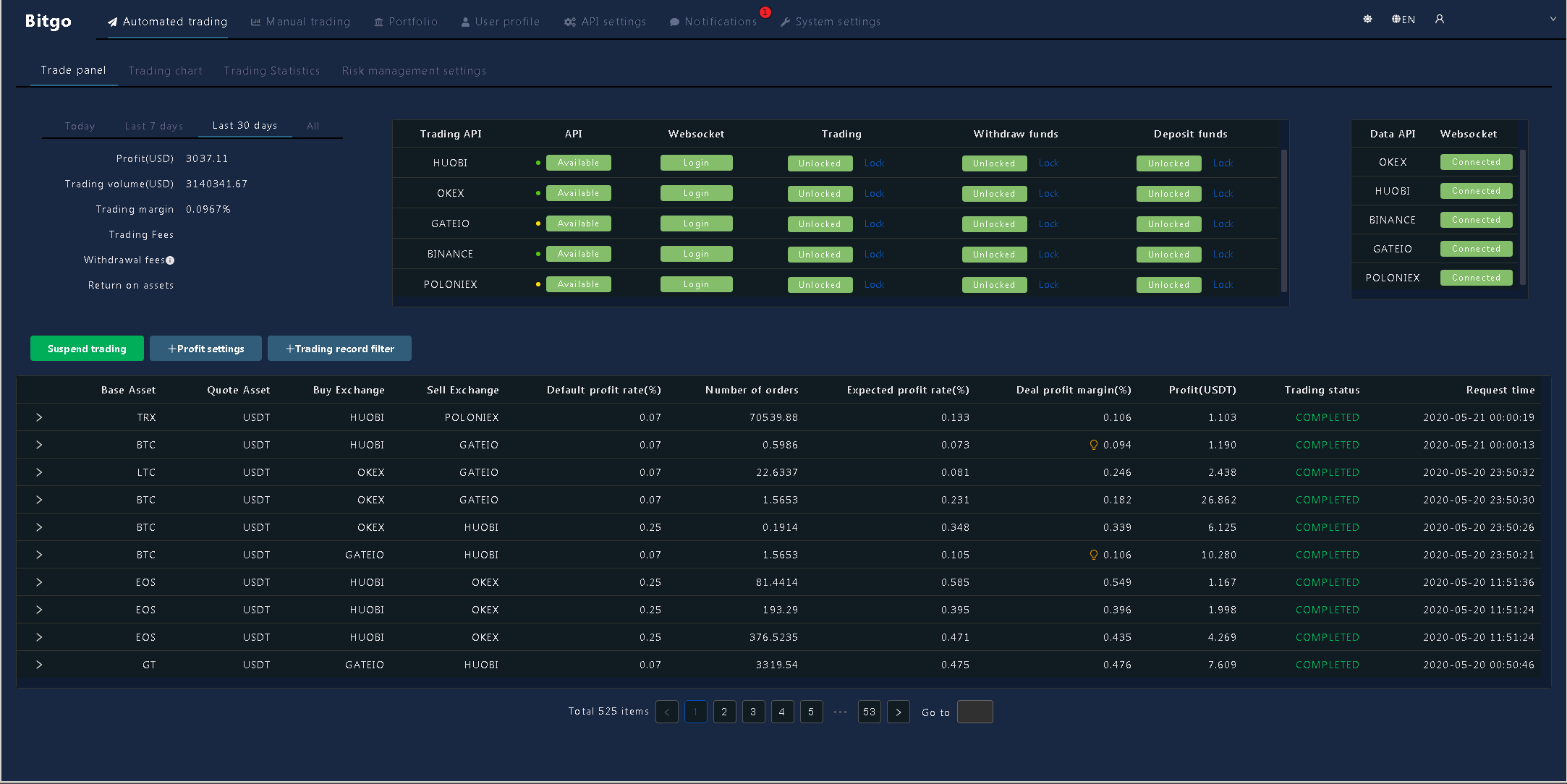Click OKEX API Available button
The height and width of the screenshot is (784, 1567).
click(x=578, y=193)
